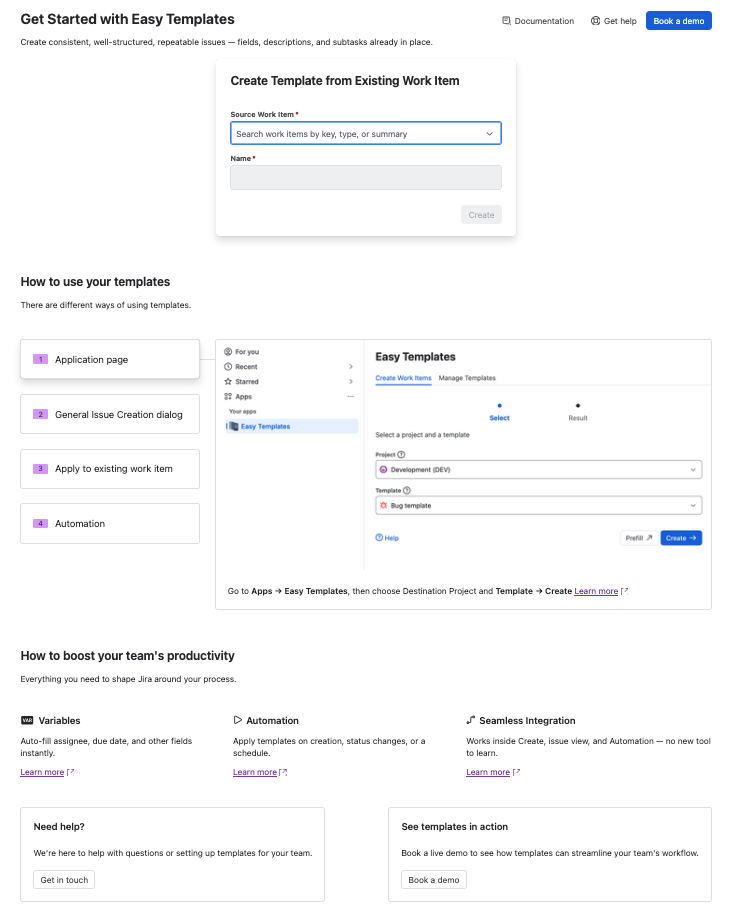Click the Documentation book icon
730x922 pixels.
click(506, 21)
